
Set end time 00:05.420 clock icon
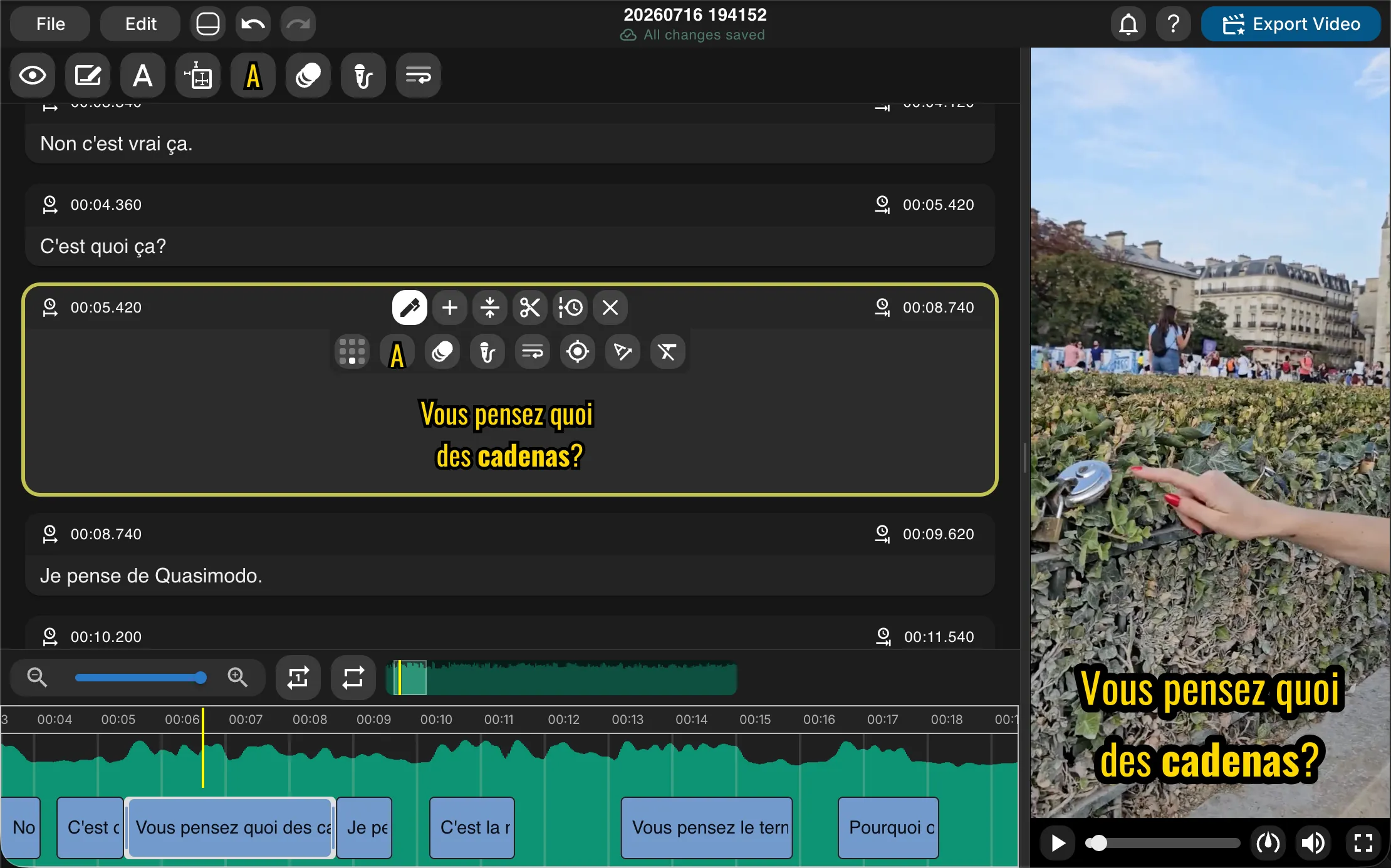point(882,205)
